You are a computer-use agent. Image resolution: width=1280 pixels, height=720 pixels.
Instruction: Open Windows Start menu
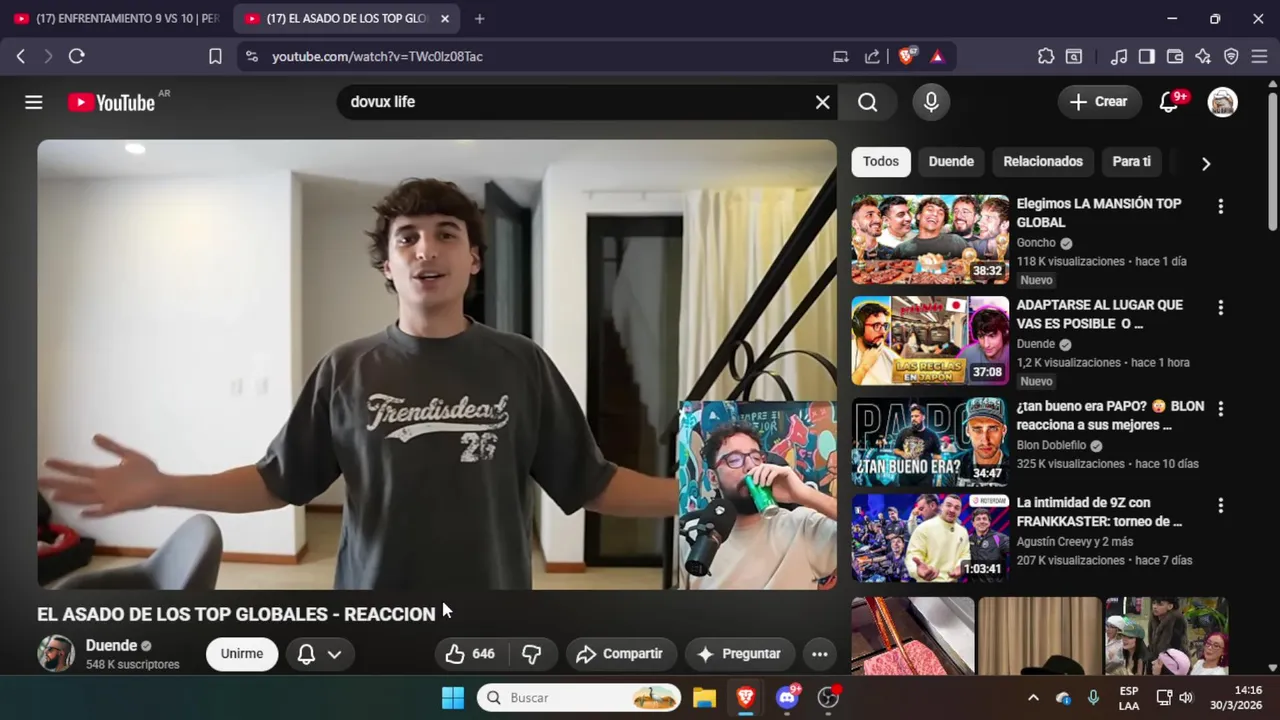tap(453, 698)
